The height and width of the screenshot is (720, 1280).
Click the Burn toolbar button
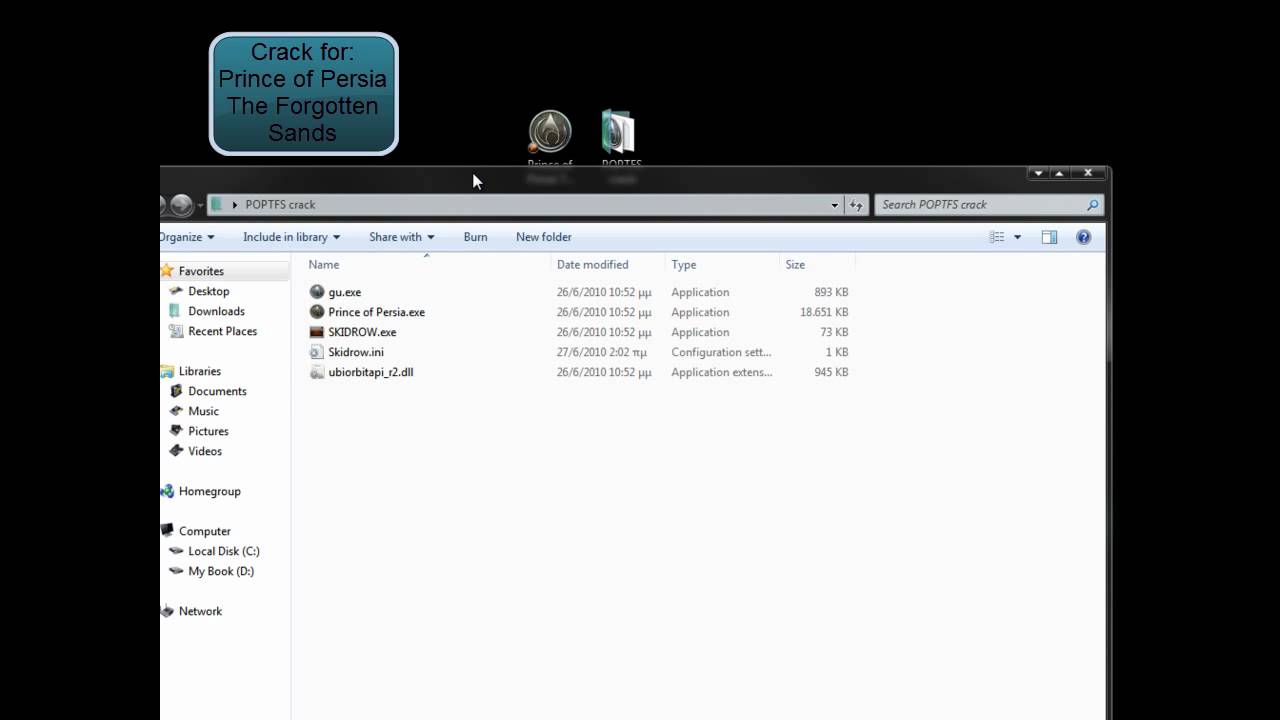coord(475,237)
